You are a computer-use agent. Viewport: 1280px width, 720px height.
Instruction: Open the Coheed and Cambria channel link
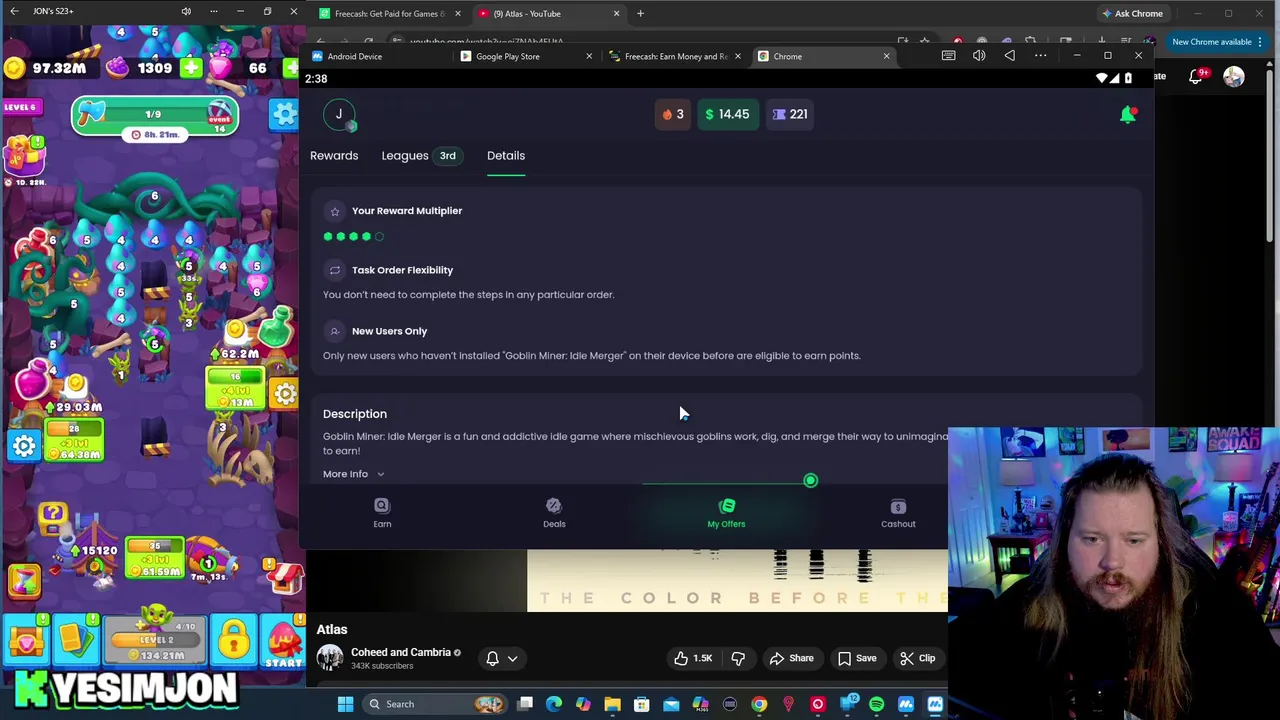point(400,652)
